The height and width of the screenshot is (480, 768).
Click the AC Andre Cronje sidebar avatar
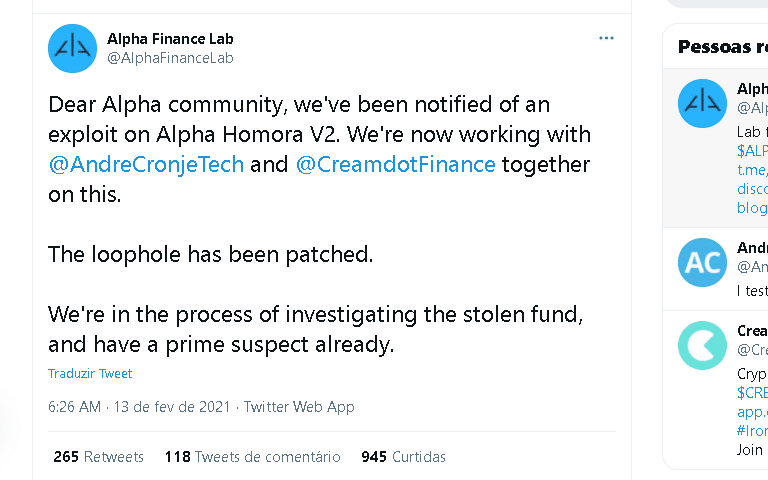tap(702, 263)
